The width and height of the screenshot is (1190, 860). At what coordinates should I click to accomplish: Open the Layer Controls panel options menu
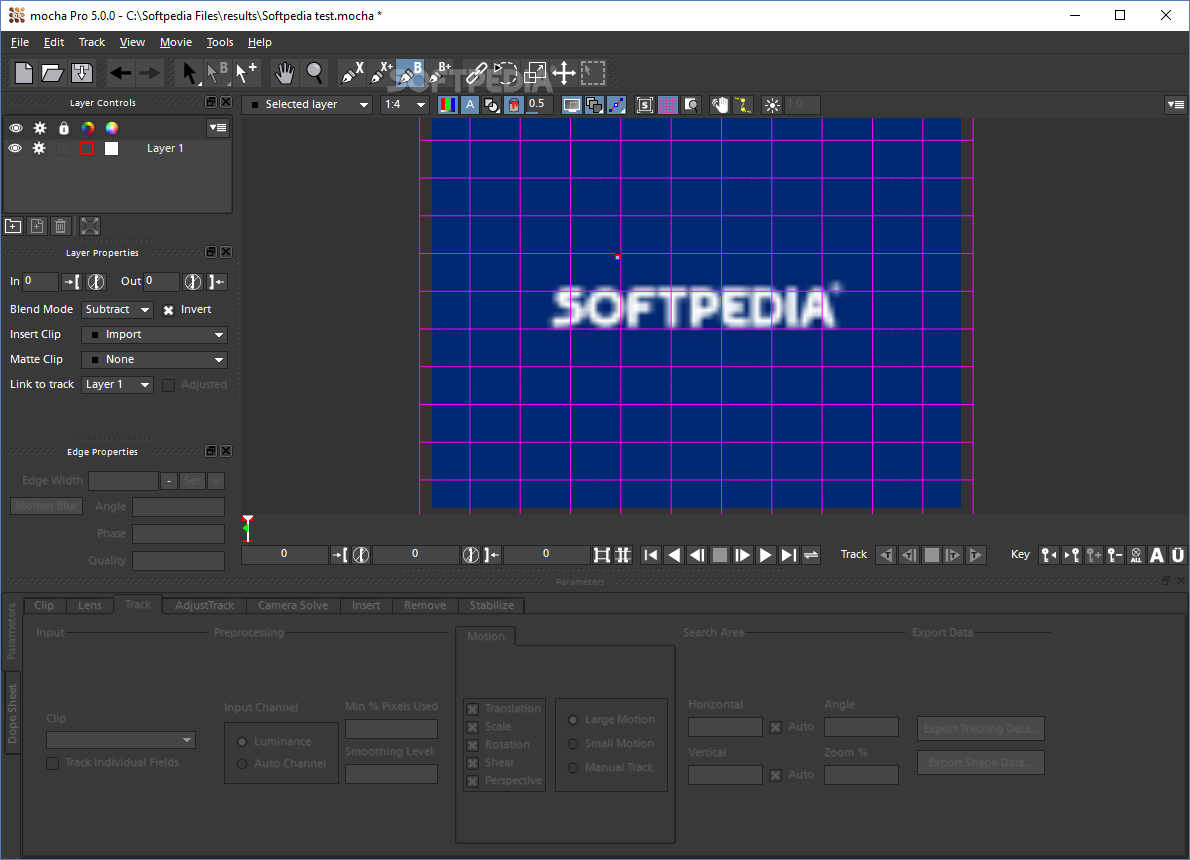click(218, 128)
